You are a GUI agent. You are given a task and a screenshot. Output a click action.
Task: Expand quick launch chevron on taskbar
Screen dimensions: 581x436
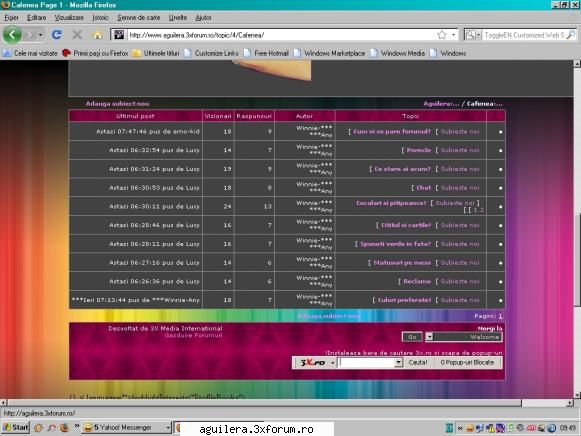[77, 426]
